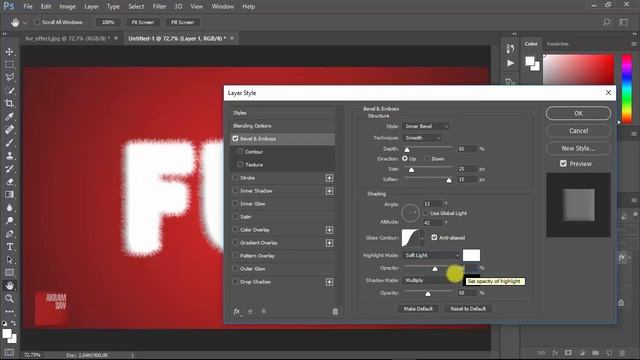Select the Gradient tool
This screenshot has height=360, width=640.
[x=9, y=195]
